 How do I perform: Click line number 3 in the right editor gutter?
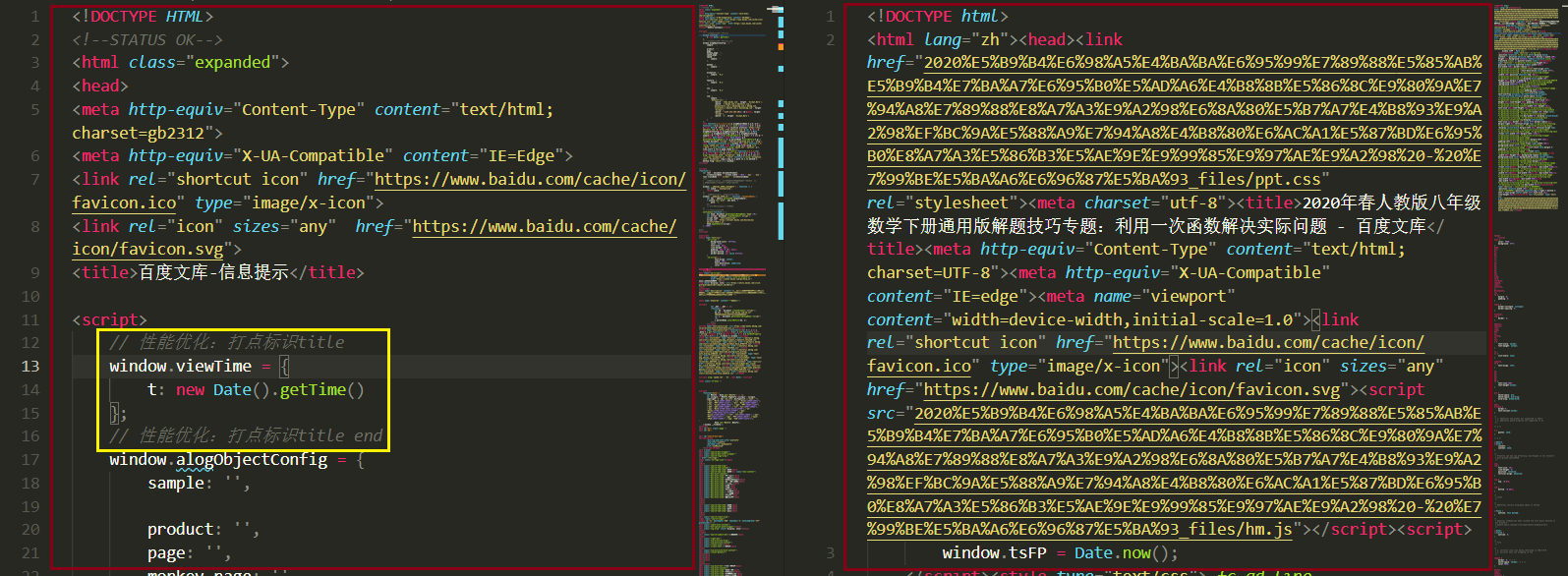tap(830, 552)
